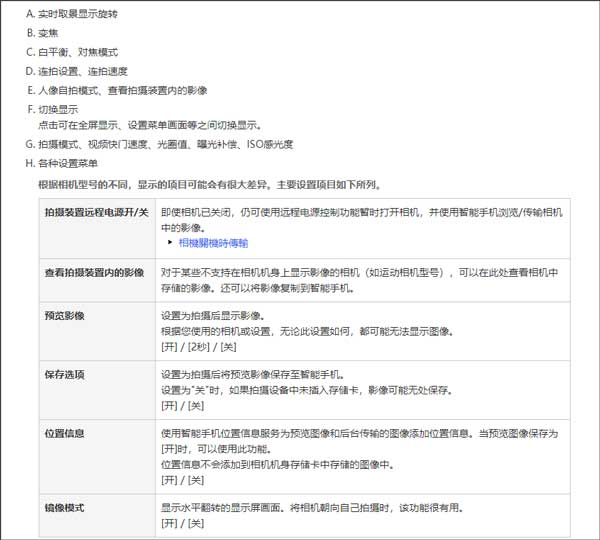The width and height of the screenshot is (600, 540).
Task: Click the [开] / [2秒] / [关] options text
Action: [x=198, y=345]
